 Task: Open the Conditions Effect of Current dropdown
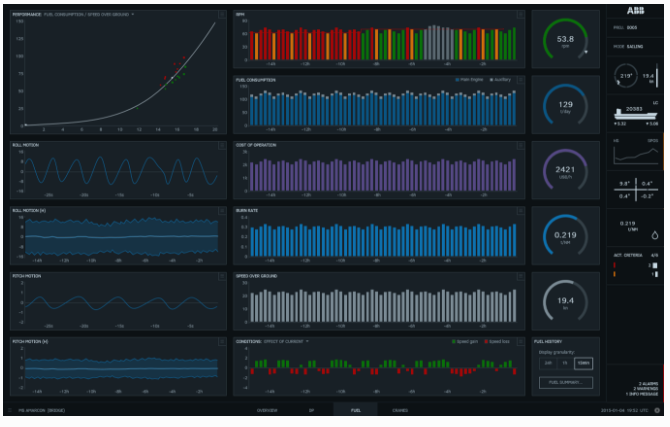pyautogui.click(x=308, y=341)
